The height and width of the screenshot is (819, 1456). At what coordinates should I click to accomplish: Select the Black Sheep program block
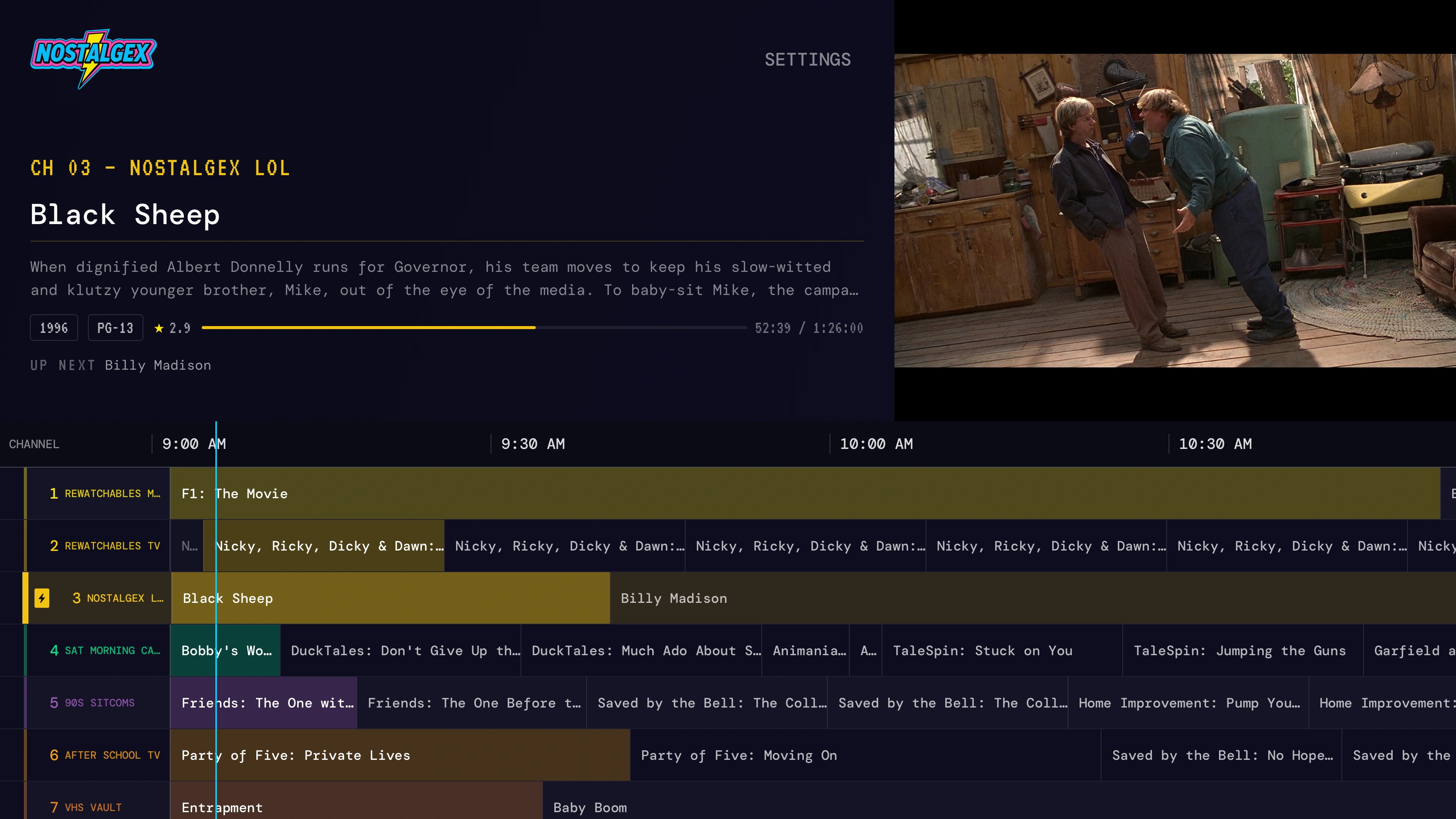[391, 598]
